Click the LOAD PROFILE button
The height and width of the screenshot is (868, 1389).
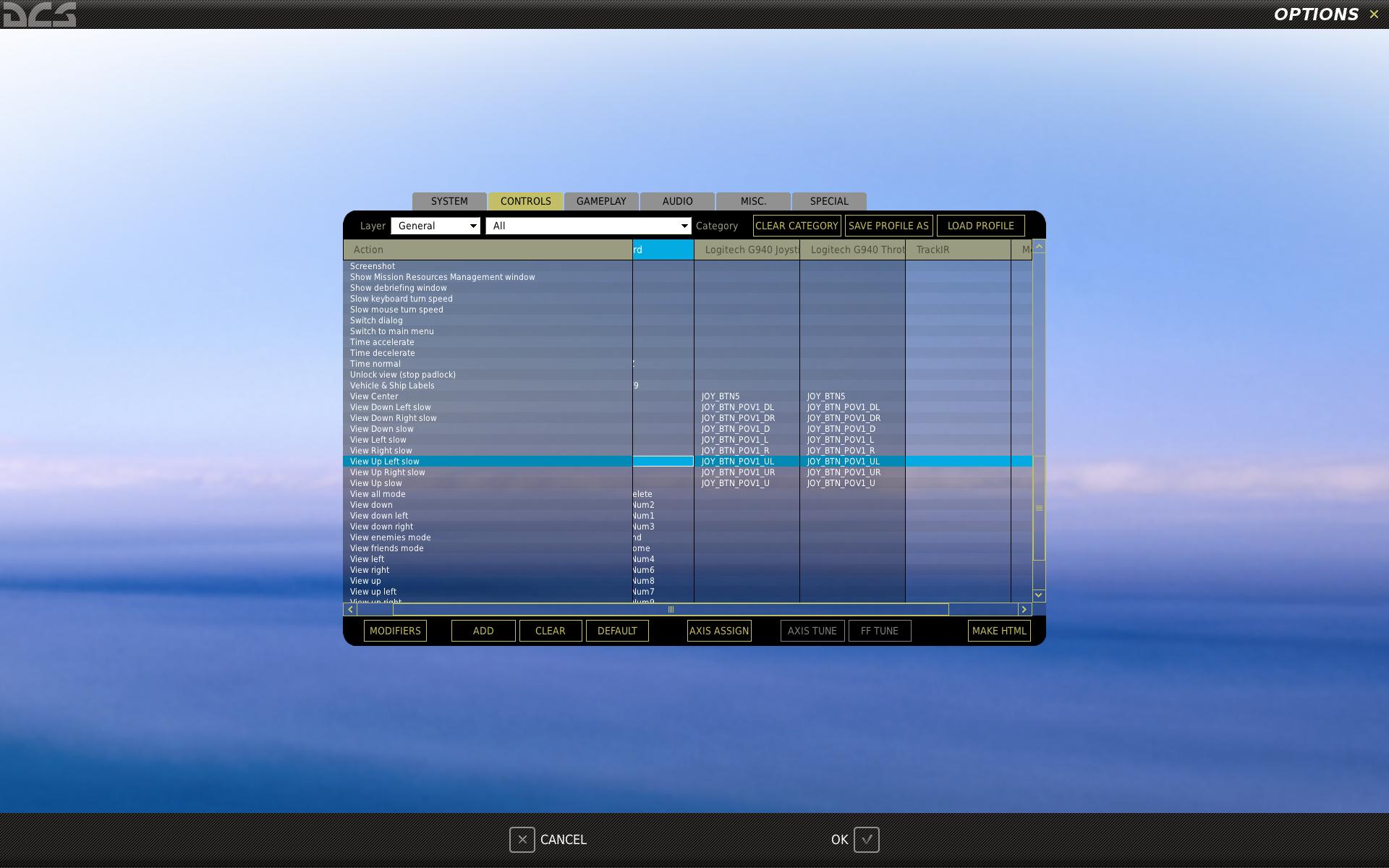980,226
